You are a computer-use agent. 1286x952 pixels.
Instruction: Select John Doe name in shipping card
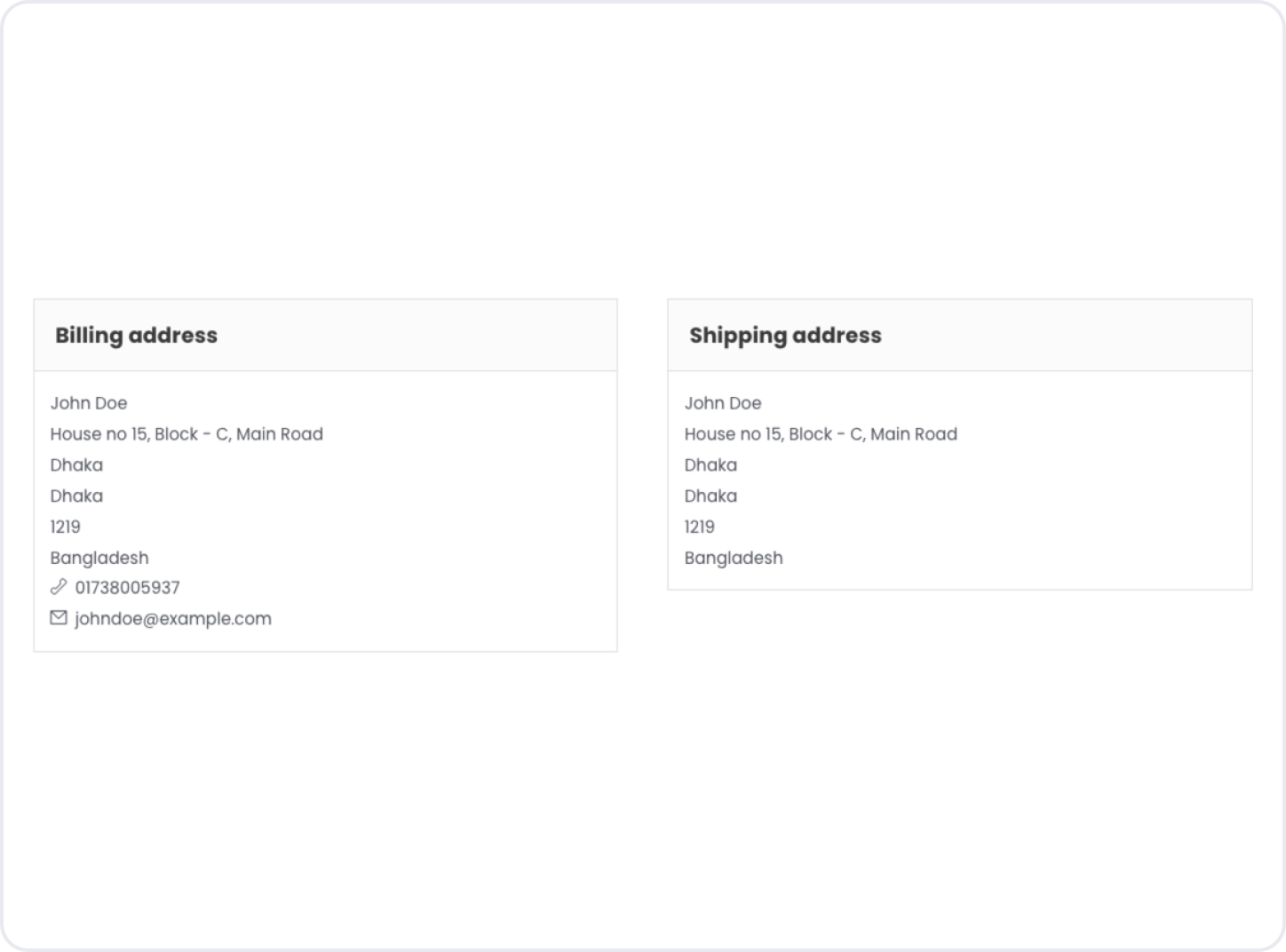(x=723, y=403)
